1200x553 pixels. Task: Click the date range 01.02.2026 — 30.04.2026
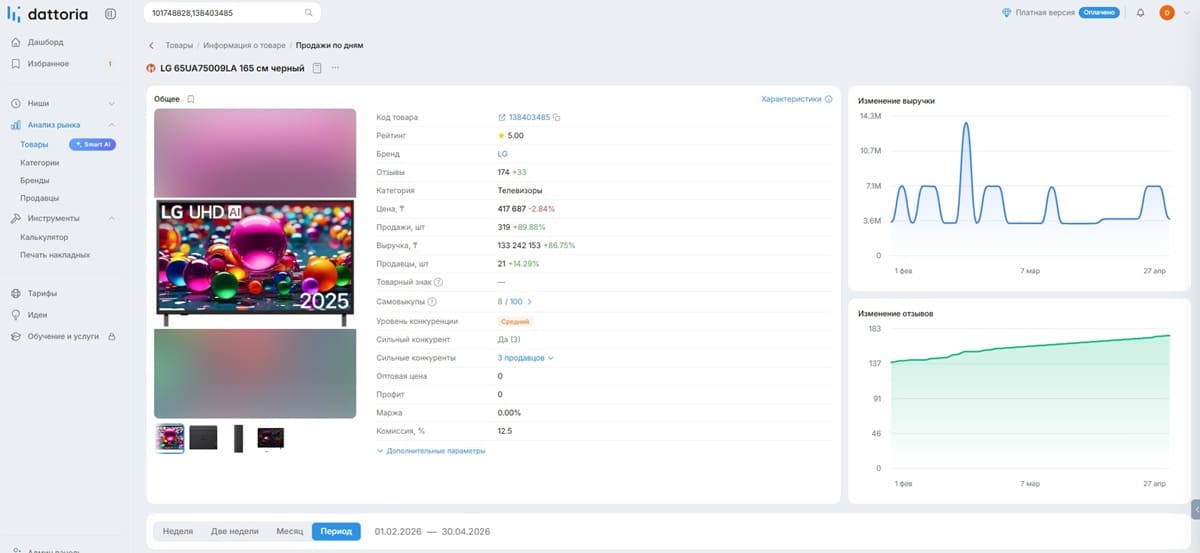[432, 532]
